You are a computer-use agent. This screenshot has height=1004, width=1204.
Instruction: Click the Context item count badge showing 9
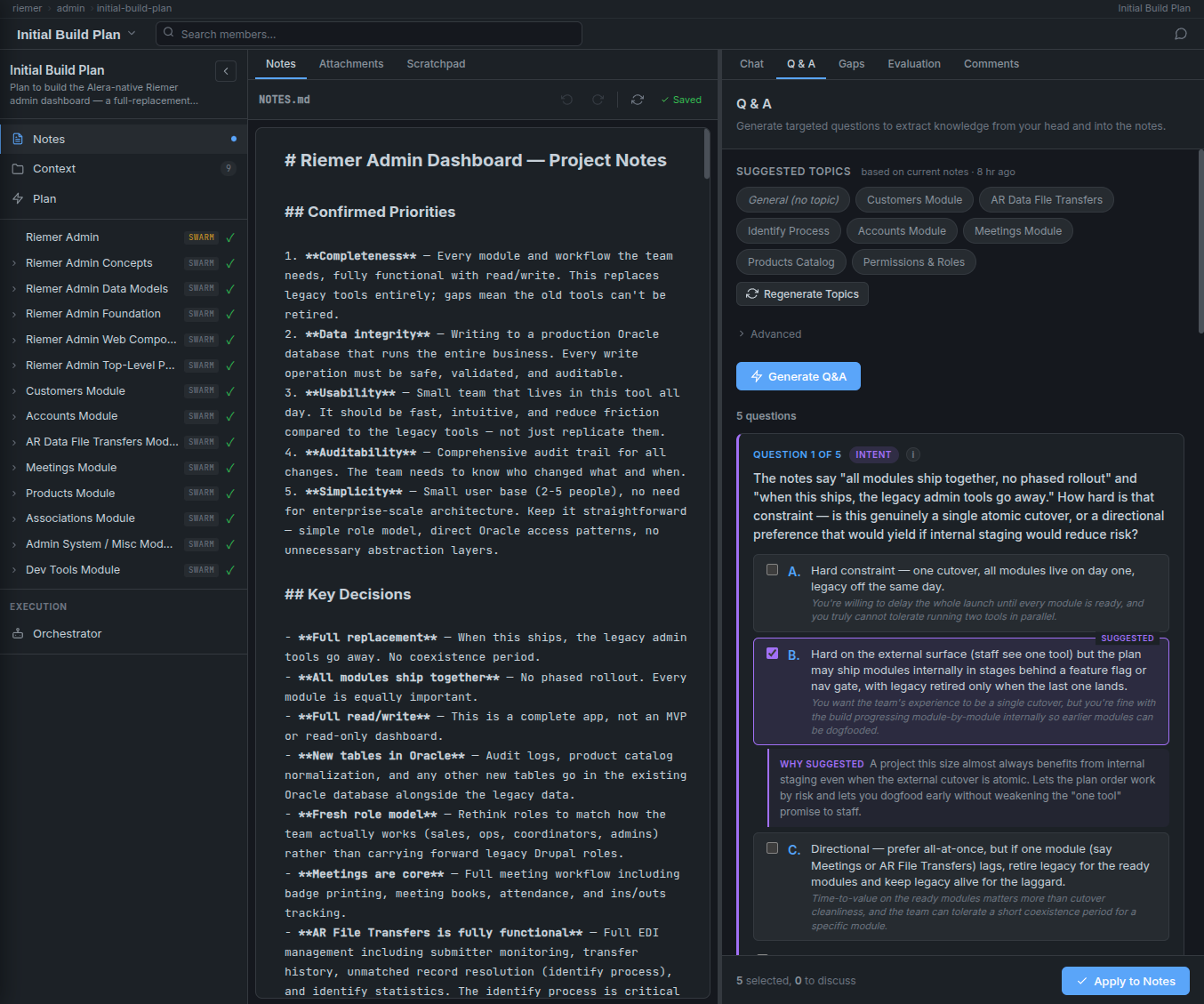click(x=229, y=168)
